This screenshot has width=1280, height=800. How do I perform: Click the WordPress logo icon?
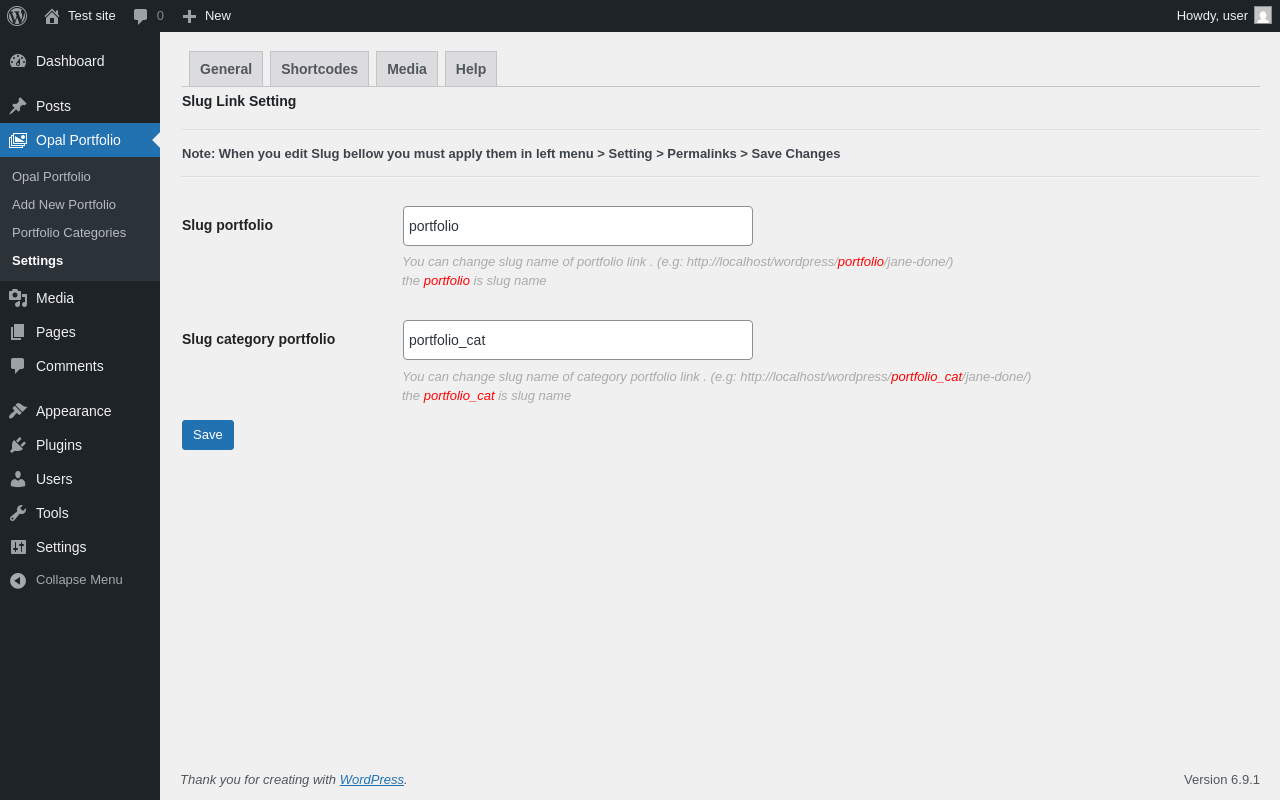(17, 16)
